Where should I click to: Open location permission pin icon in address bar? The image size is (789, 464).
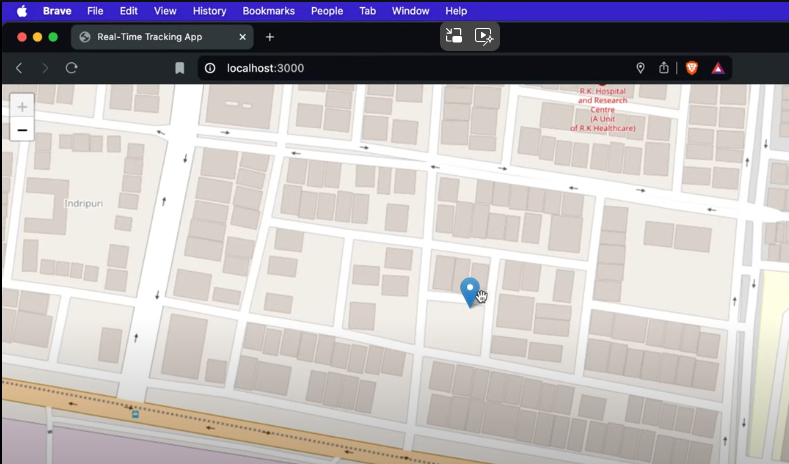[x=640, y=68]
